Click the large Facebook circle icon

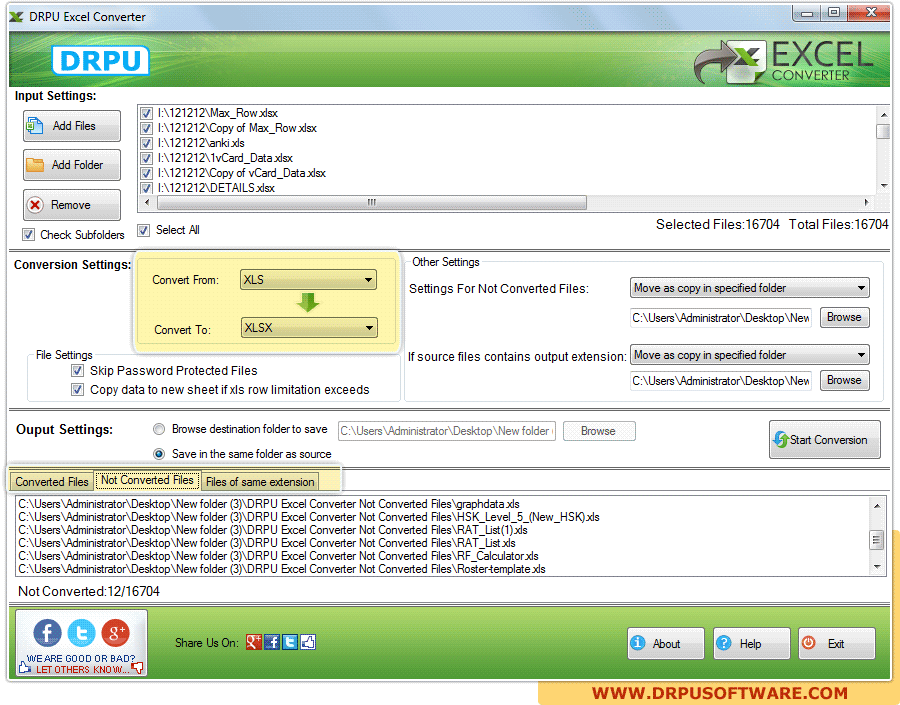coord(47,633)
